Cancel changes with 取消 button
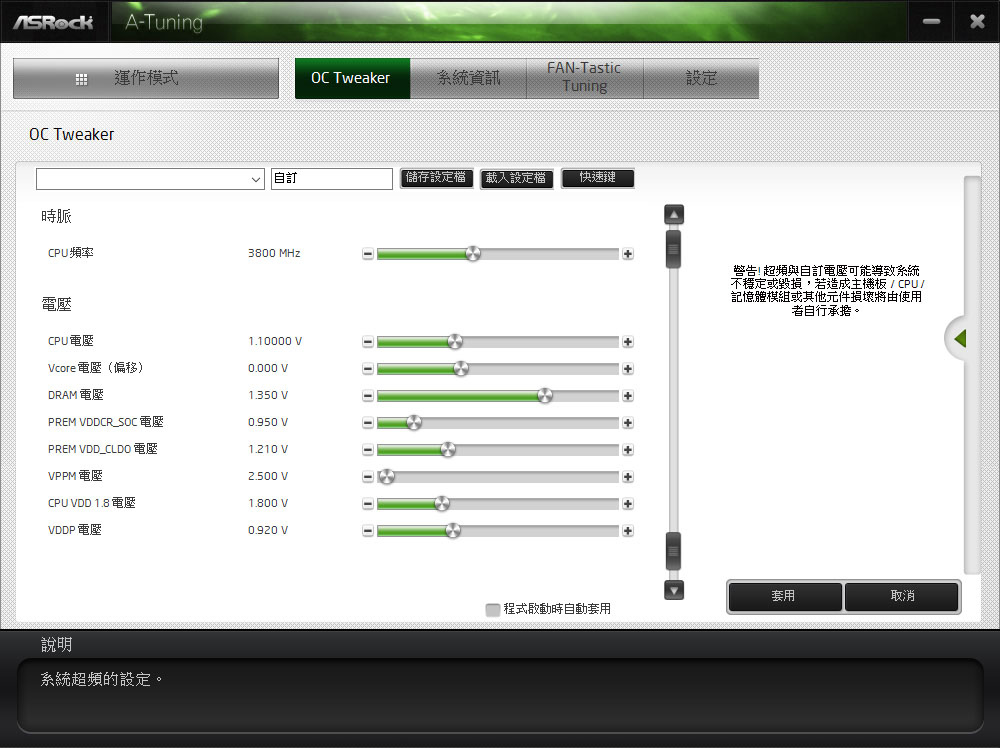Image resolution: width=1000 pixels, height=748 pixels. (x=902, y=596)
